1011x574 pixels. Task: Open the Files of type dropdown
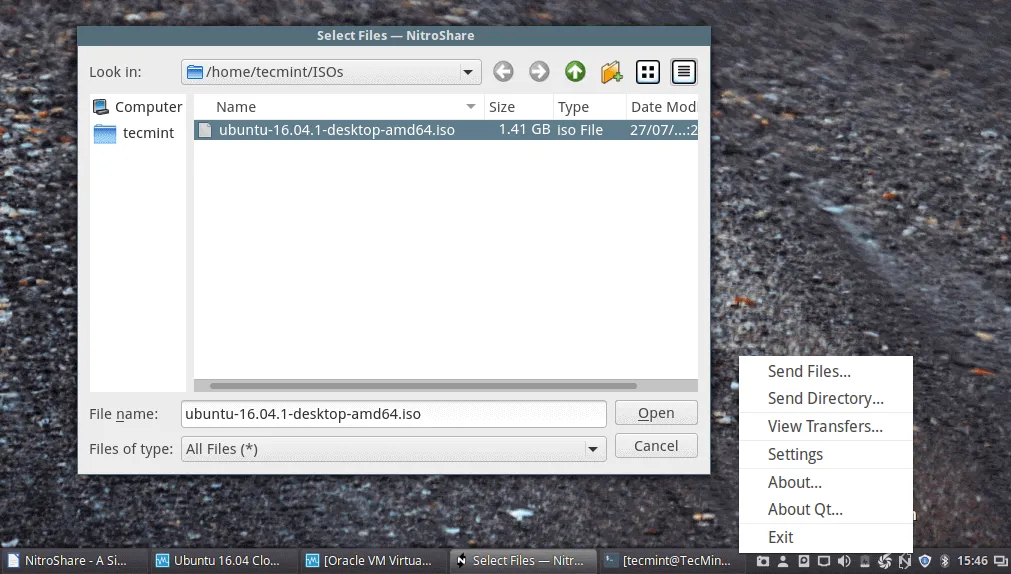pos(593,449)
